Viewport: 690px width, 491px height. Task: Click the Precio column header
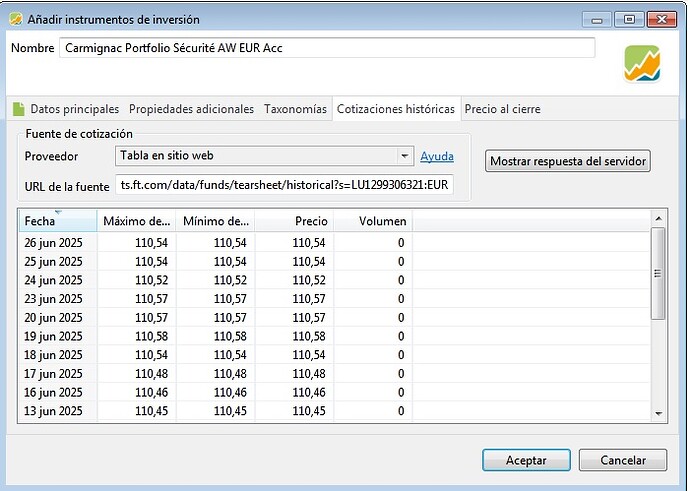click(x=294, y=221)
